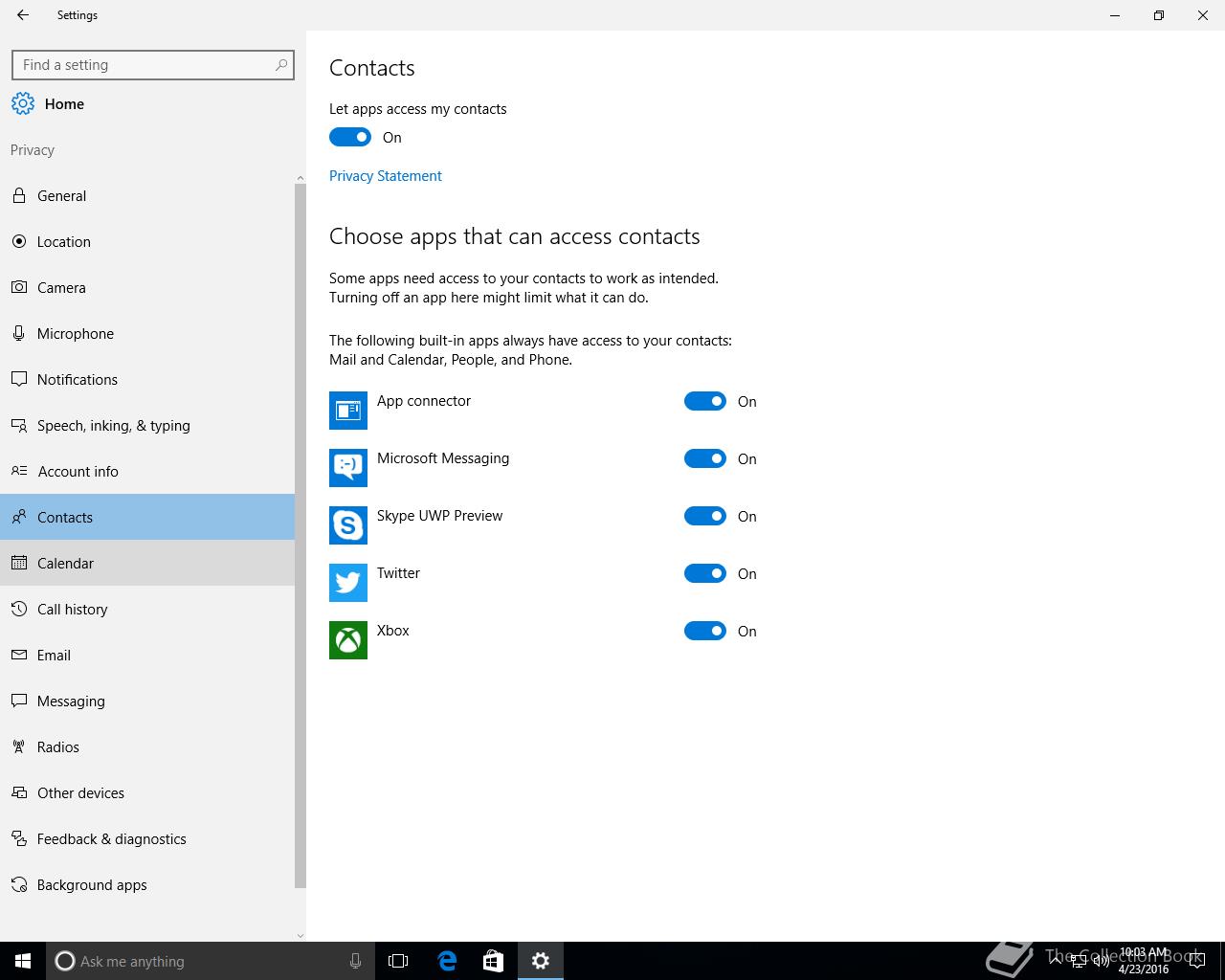Click the Home gear icon
This screenshot has height=980, width=1225.
tap(23, 103)
